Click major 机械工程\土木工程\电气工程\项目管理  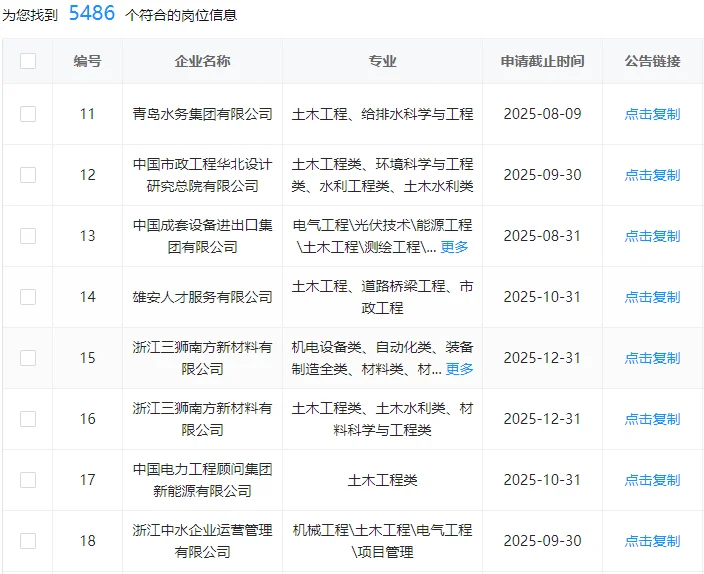(x=383, y=541)
